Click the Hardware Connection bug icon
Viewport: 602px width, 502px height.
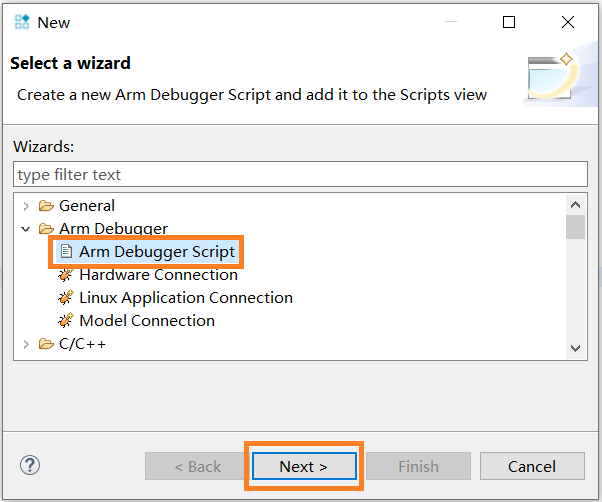click(x=67, y=275)
